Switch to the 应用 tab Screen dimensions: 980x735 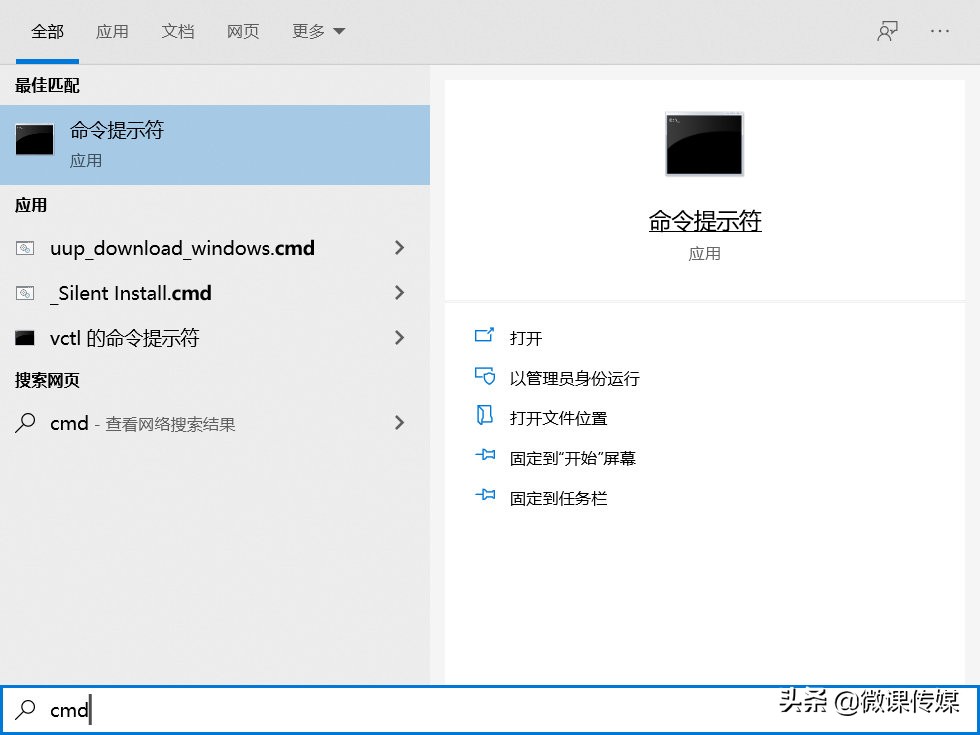[113, 31]
